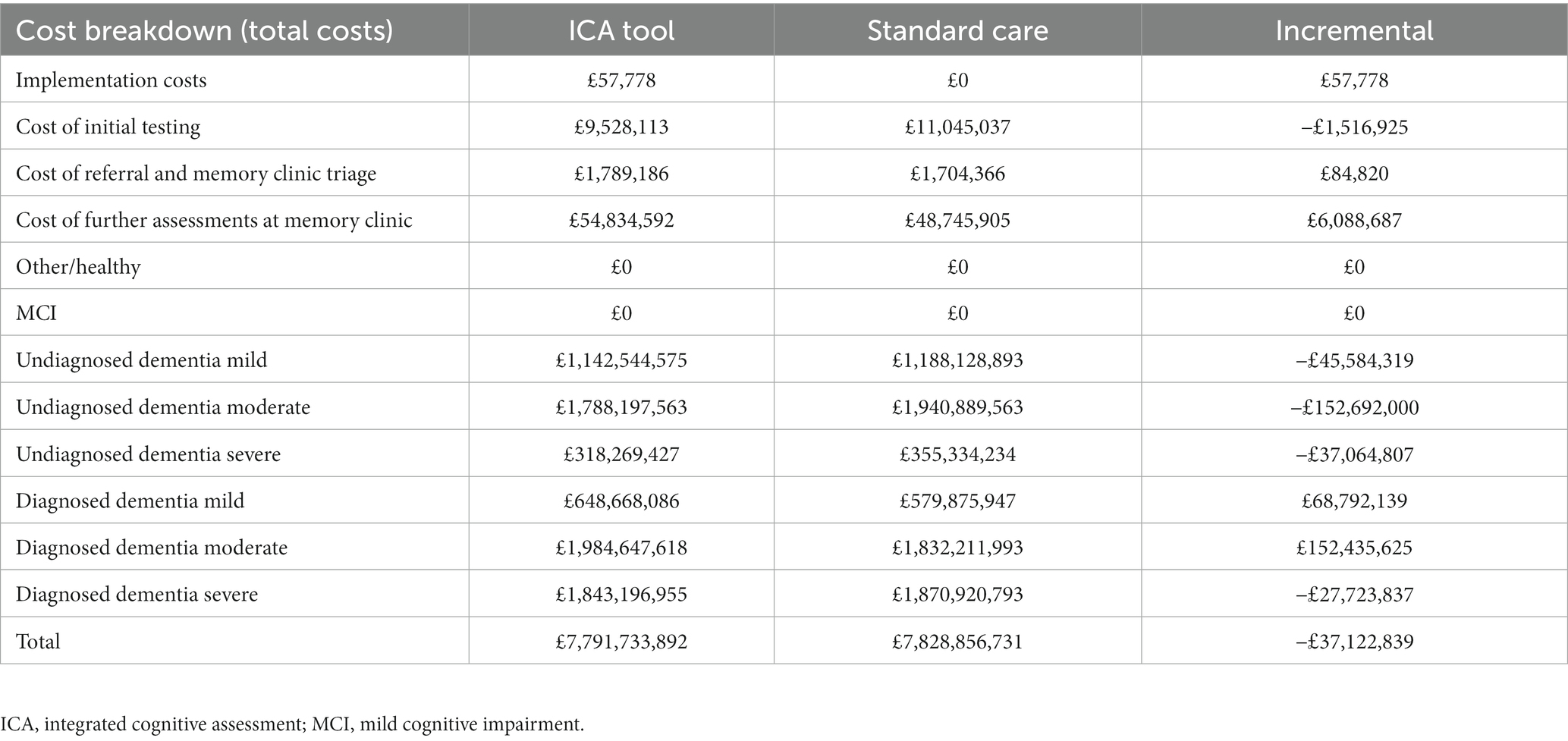Viewport: 1568px width, 741px height.
Task: Select 'Undiagnosed dementia mild' row label
Action: 141,360
